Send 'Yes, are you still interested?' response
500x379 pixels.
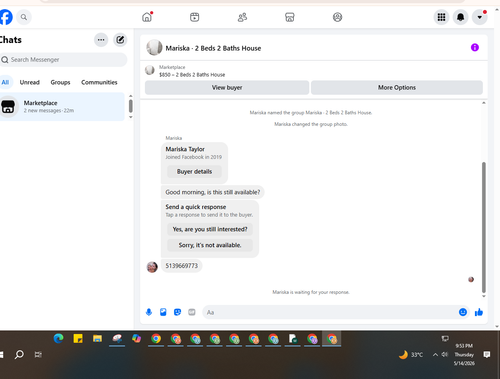pyautogui.click(x=210, y=229)
